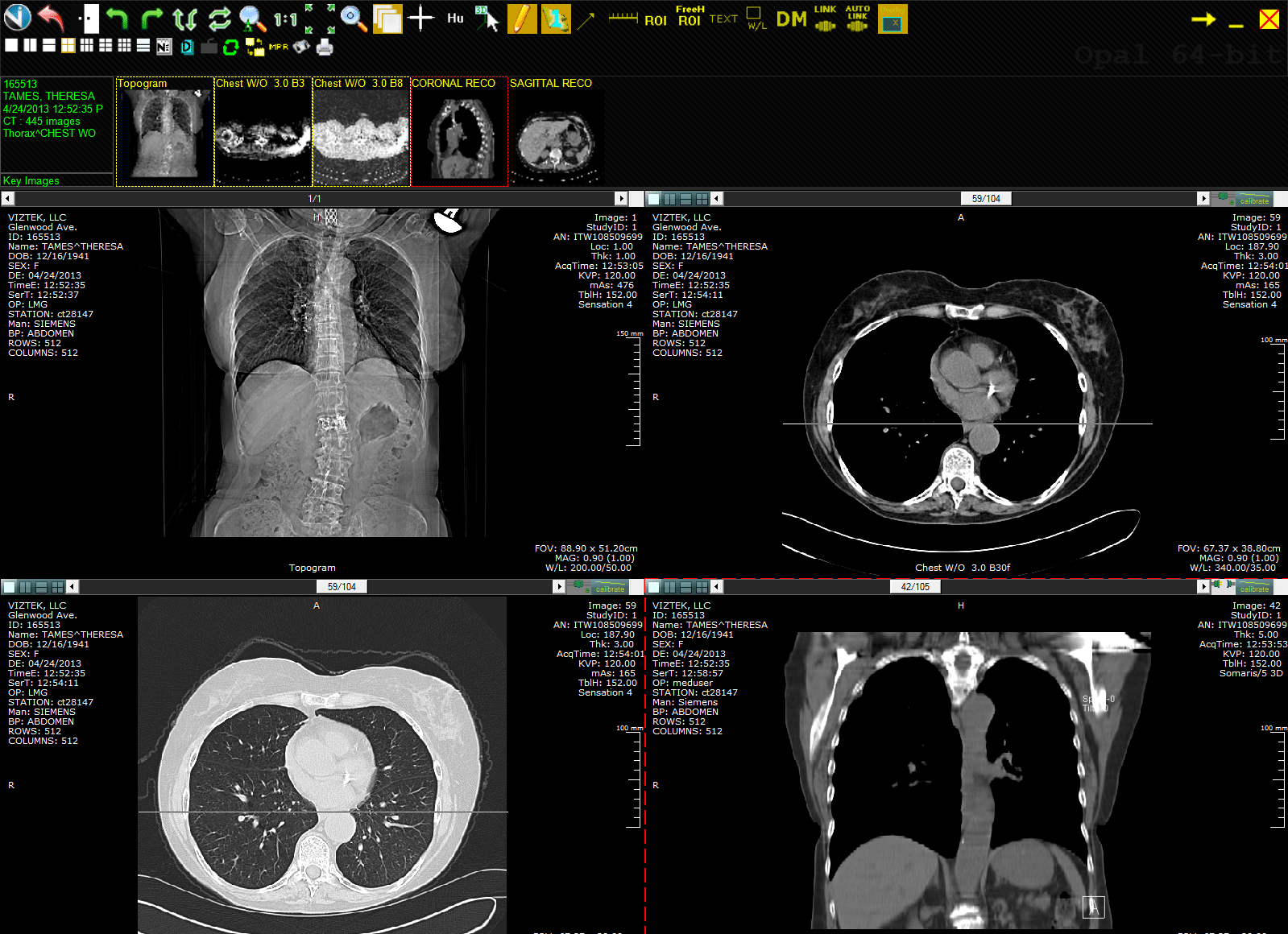The image size is (1288, 934).
Task: Activate the magnifying glass zoom tool
Action: pos(354,18)
